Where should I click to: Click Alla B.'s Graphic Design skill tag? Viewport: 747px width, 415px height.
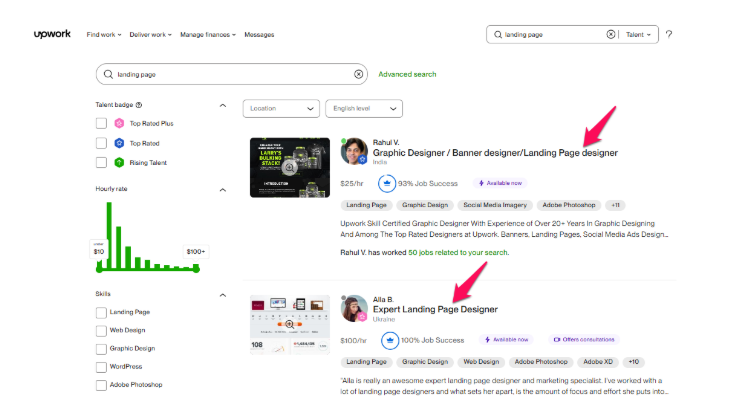point(425,362)
